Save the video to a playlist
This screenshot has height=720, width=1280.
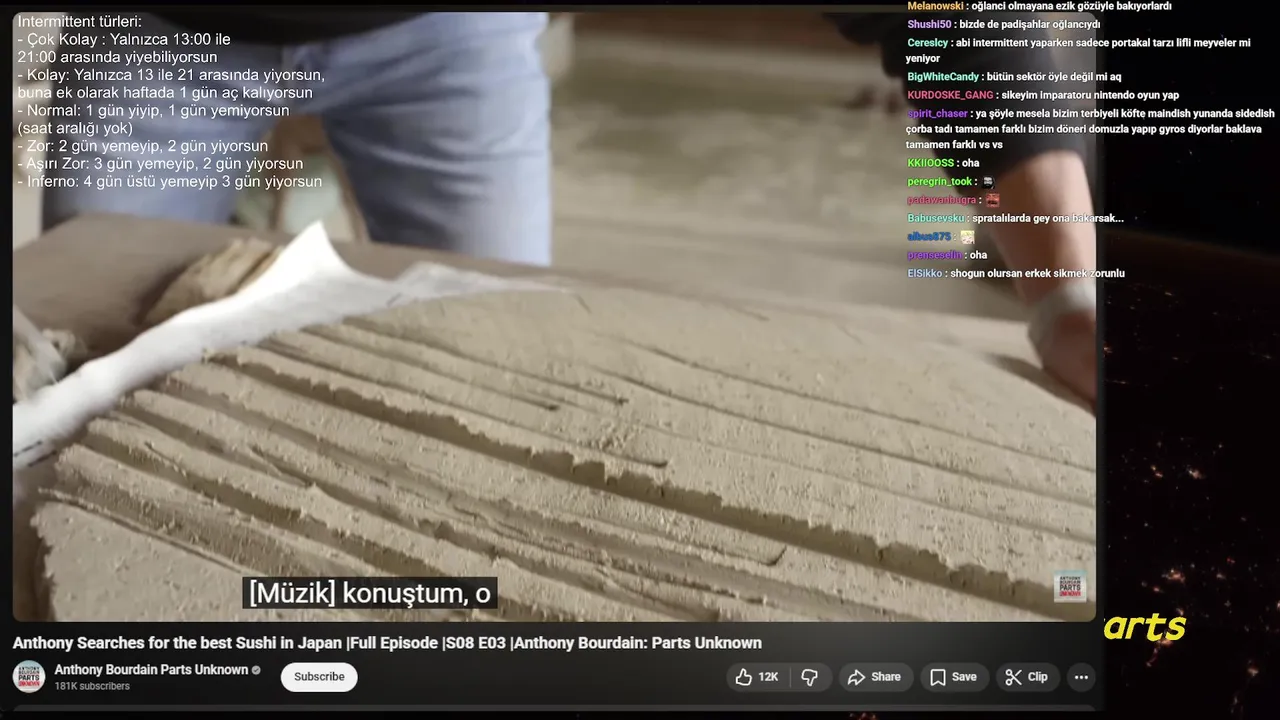[953, 677]
